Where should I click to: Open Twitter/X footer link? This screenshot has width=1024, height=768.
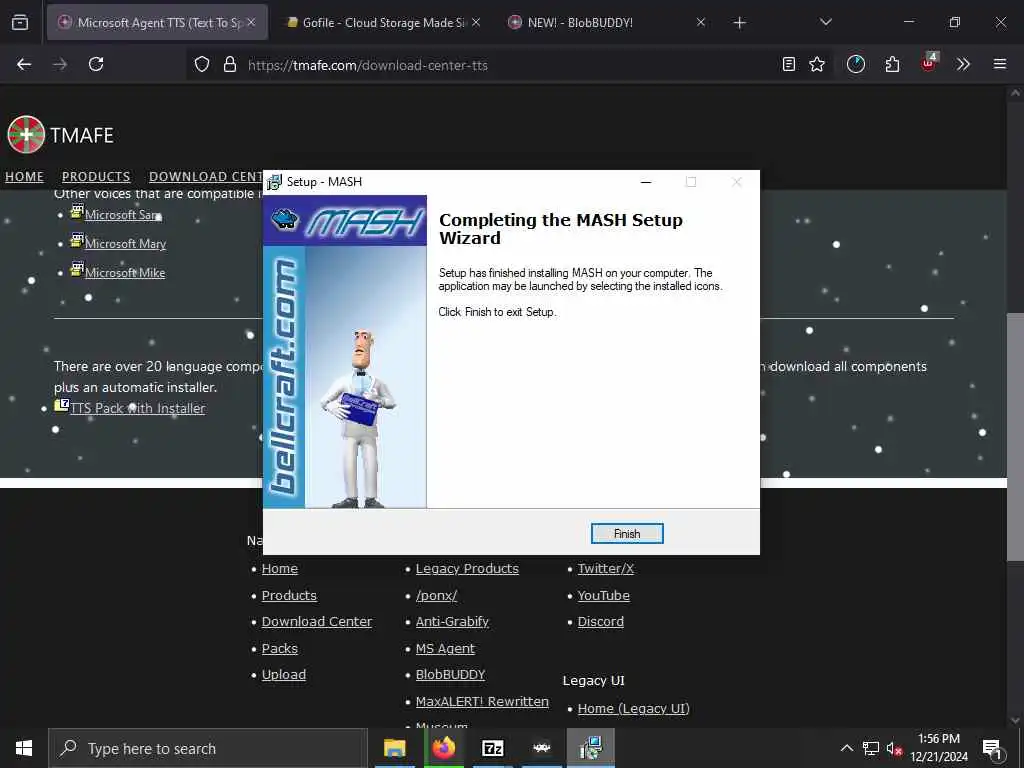(x=605, y=569)
